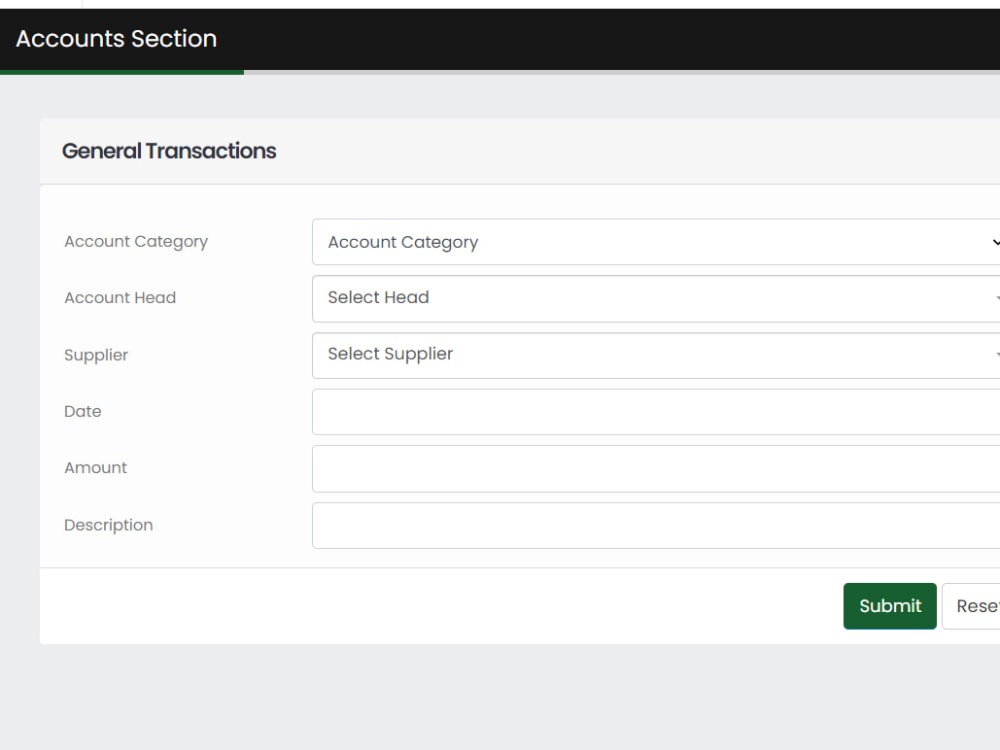Click the gray portion of header progress bar
Viewport: 1000px width, 750px height.
click(622, 72)
